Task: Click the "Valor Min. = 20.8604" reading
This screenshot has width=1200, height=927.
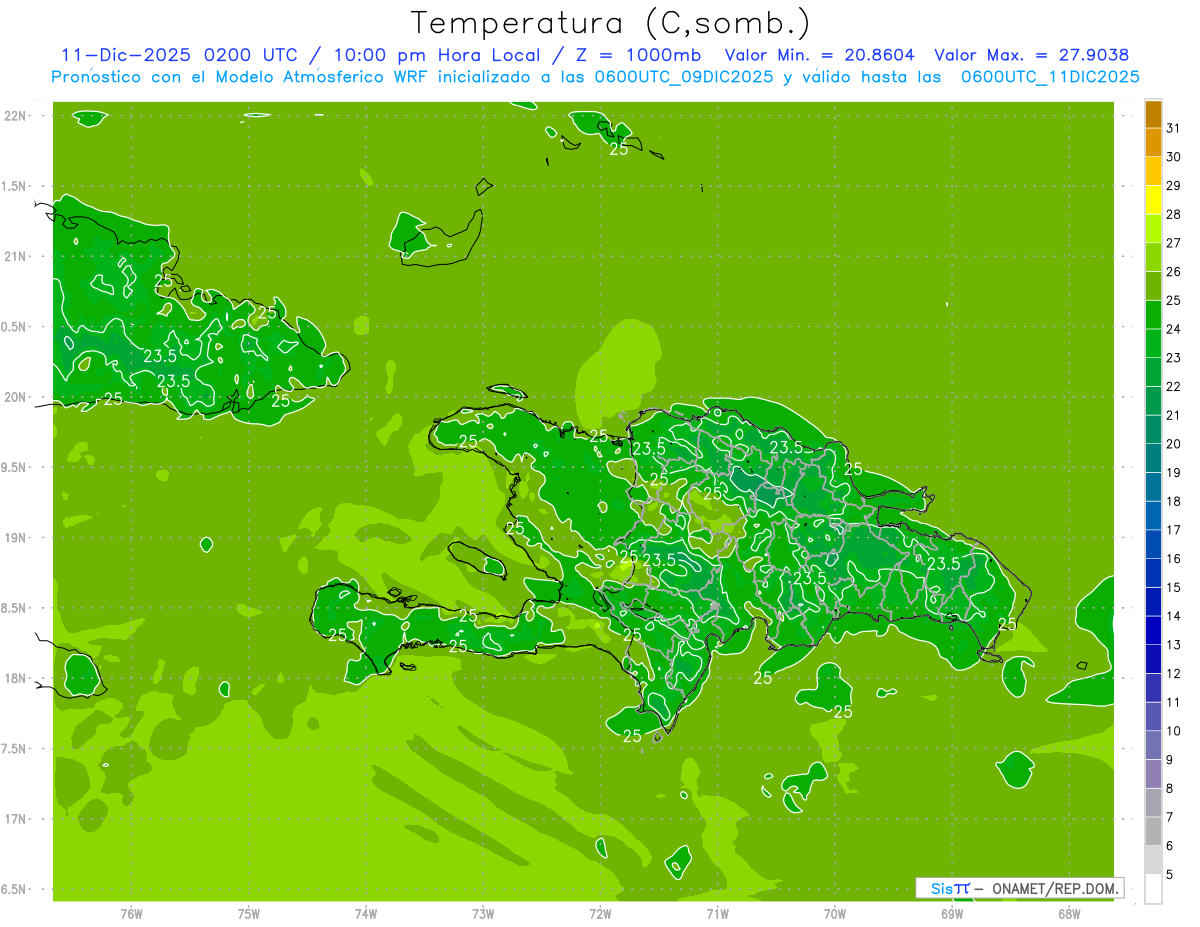Action: [819, 55]
